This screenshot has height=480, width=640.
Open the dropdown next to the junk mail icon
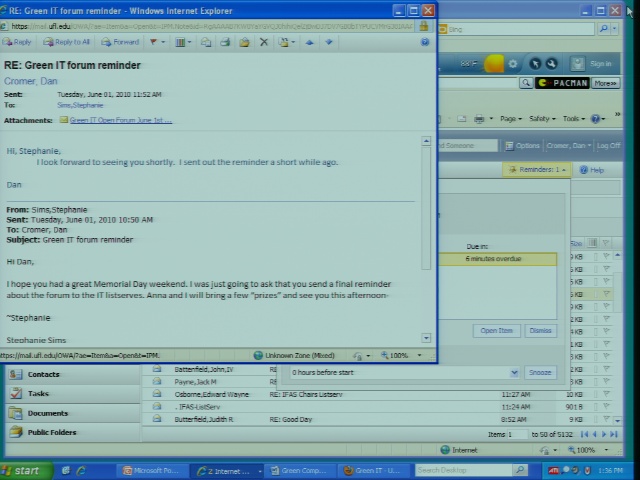pyautogui.click(x=293, y=42)
